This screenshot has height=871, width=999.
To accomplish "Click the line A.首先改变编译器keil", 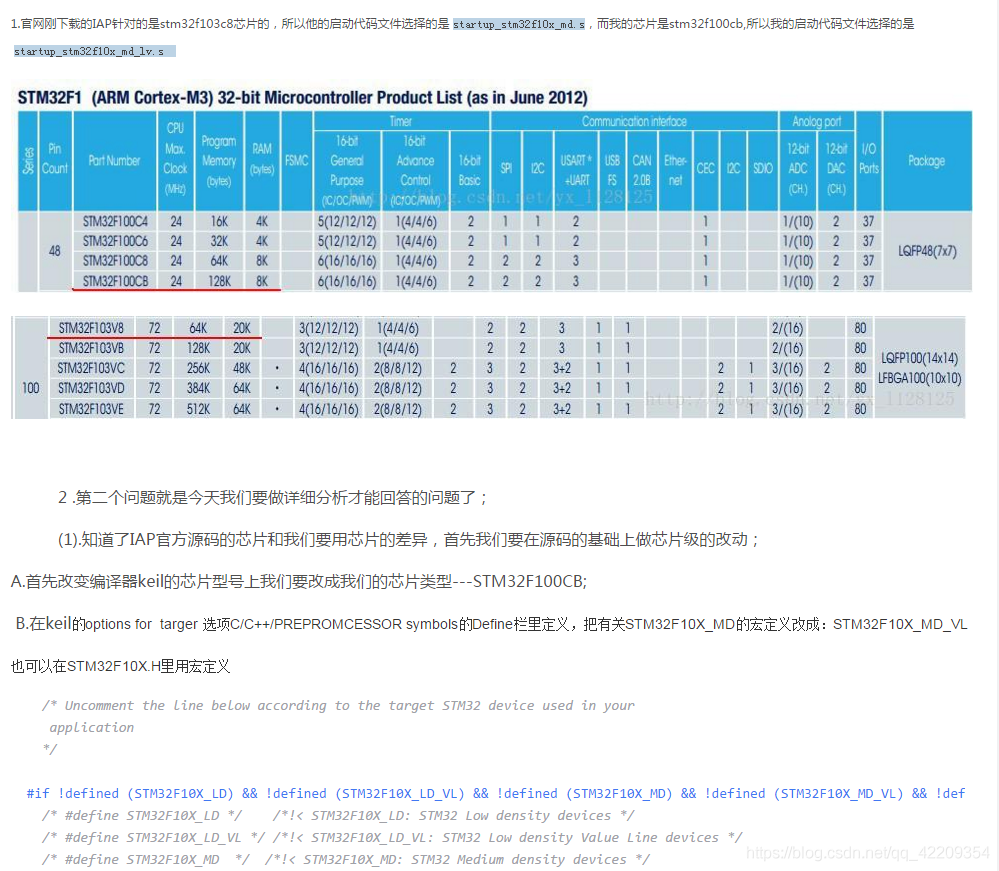I will [298, 581].
